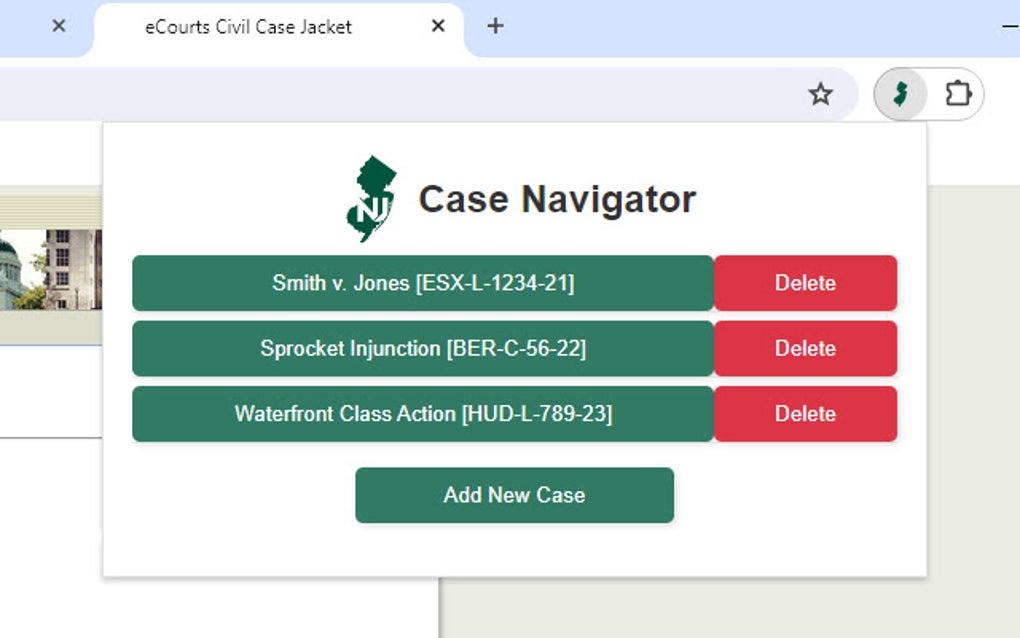
Task: Delete the Waterfront Class Action case
Action: [805, 414]
